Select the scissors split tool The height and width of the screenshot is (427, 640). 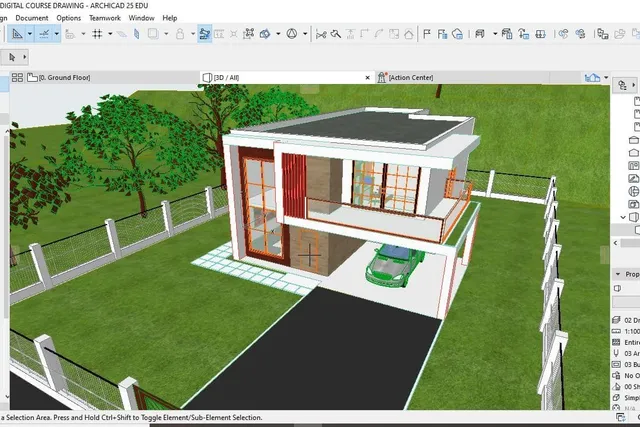pos(321,34)
